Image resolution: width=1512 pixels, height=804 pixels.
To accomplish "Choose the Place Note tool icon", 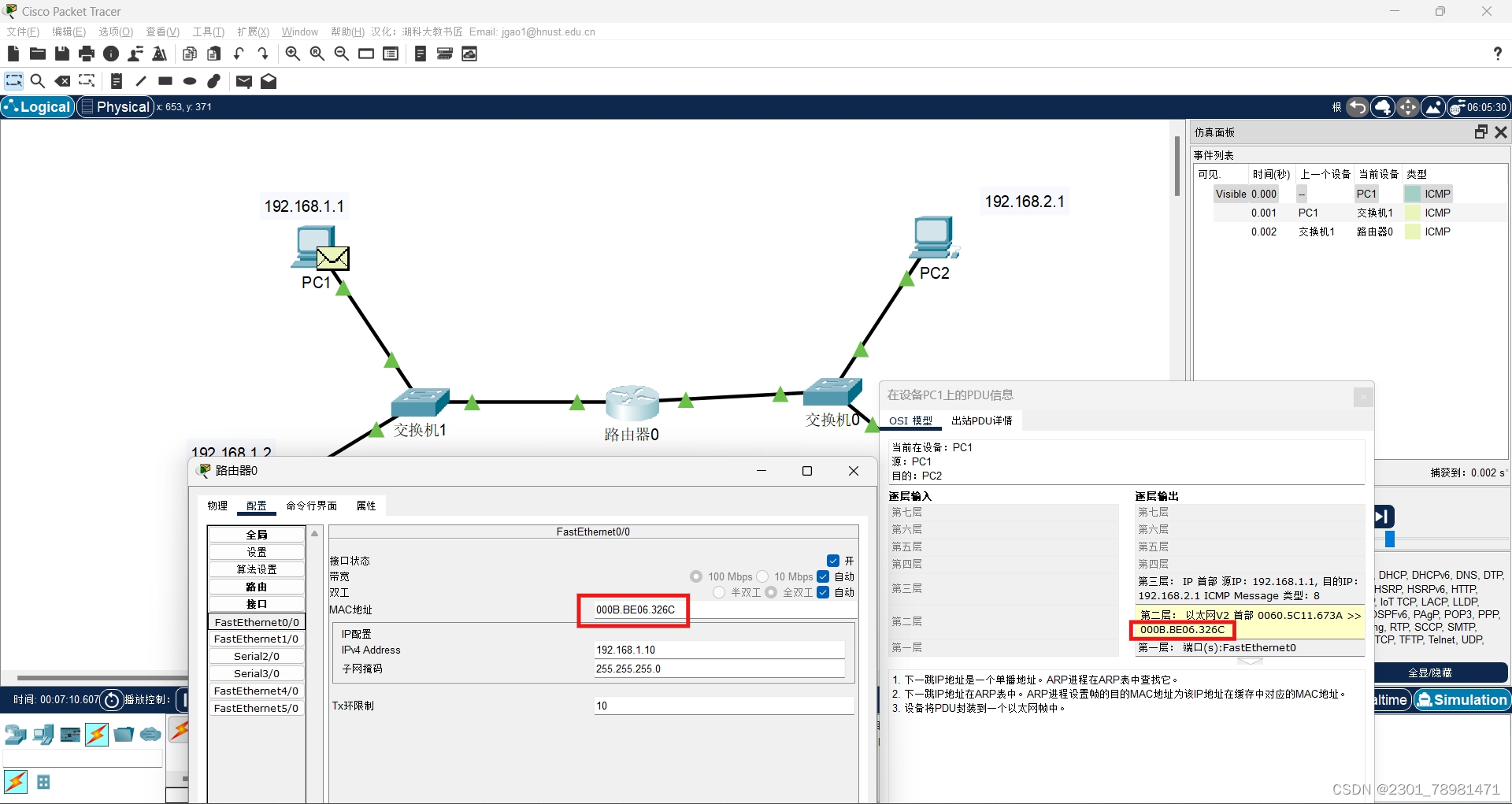I will click(117, 81).
